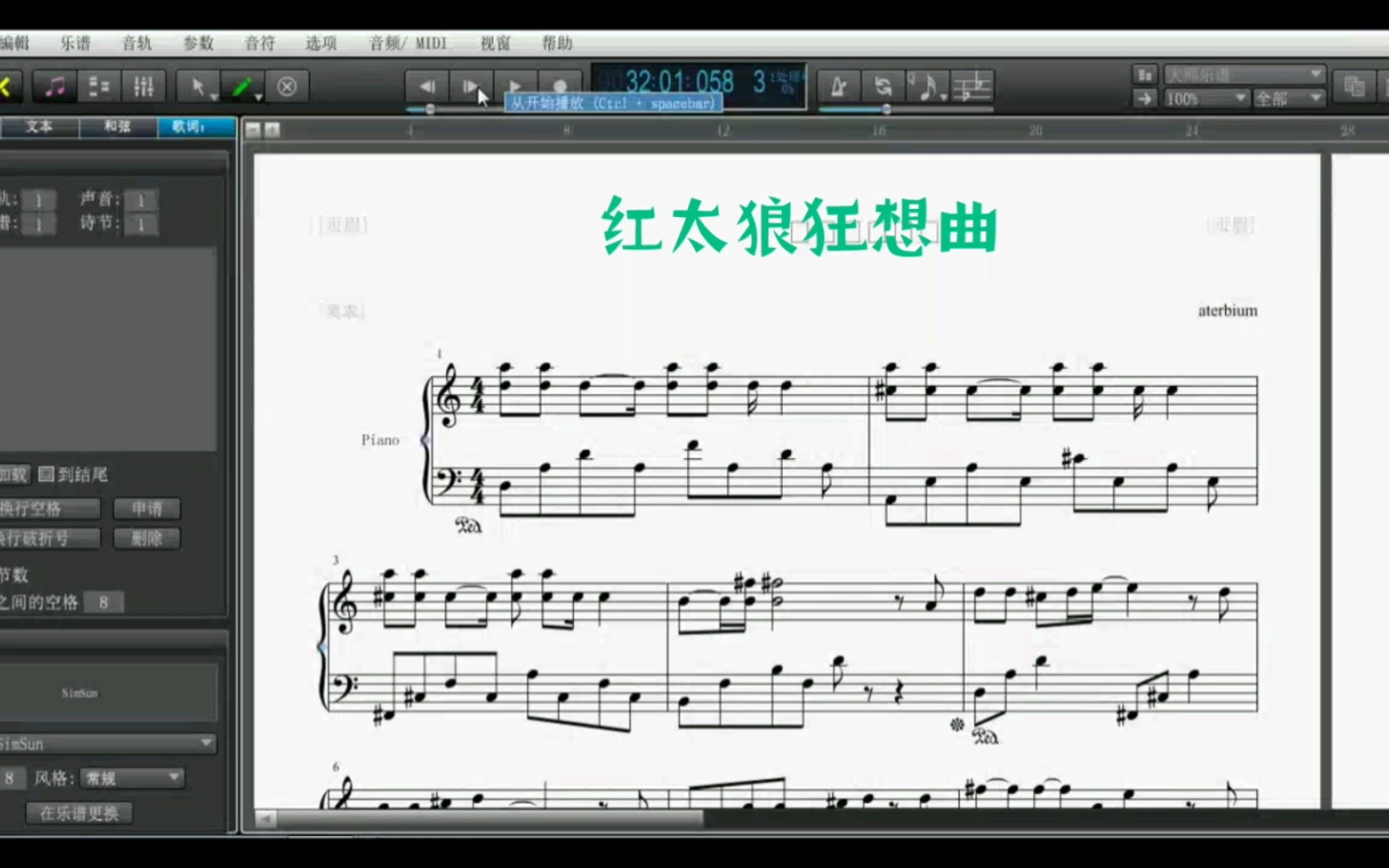Click the horizontal scrollbar thumb below the score
Image resolution: width=1389 pixels, height=868 pixels.
tap(490, 819)
